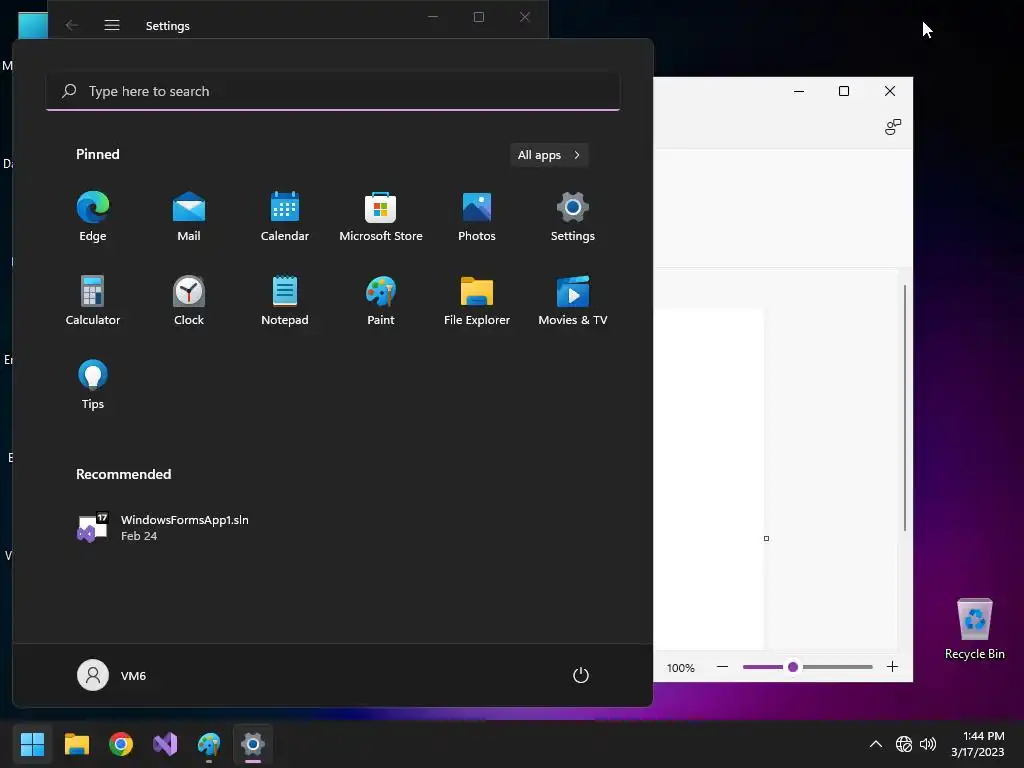Launch Notepad from pinned apps

coord(285,301)
